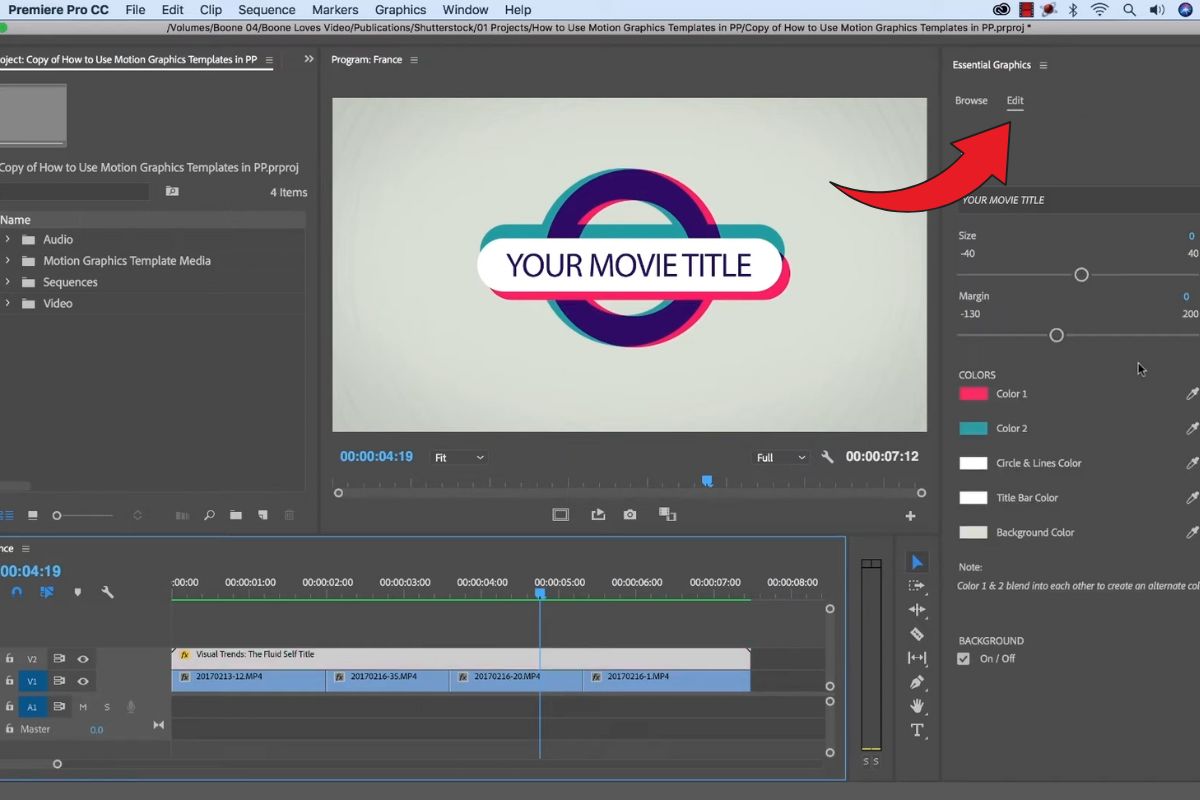Open the Title Bar Color swatch
Viewport: 1200px width, 800px height.
coord(974,498)
